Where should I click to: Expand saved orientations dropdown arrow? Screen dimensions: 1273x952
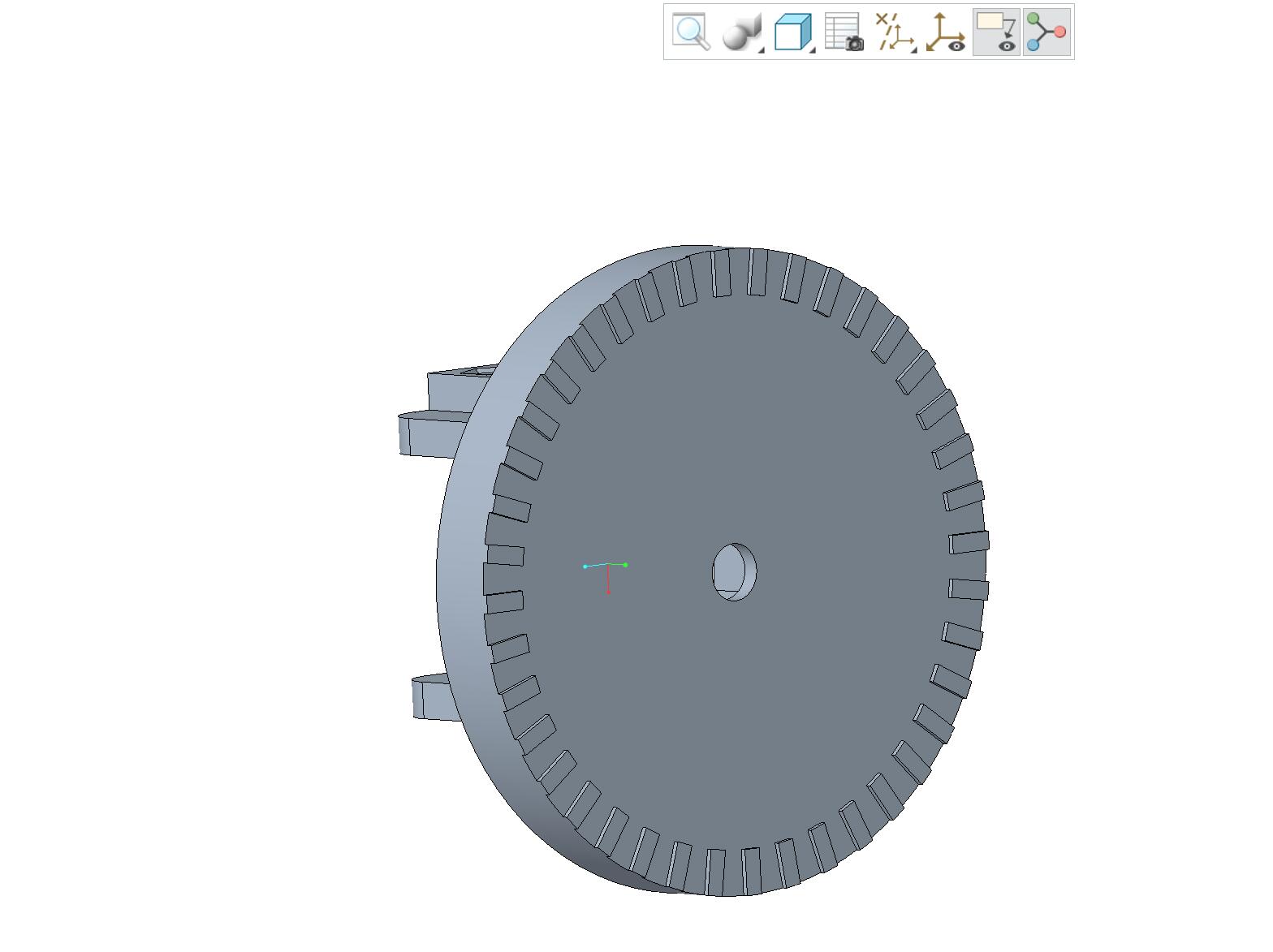[813, 50]
